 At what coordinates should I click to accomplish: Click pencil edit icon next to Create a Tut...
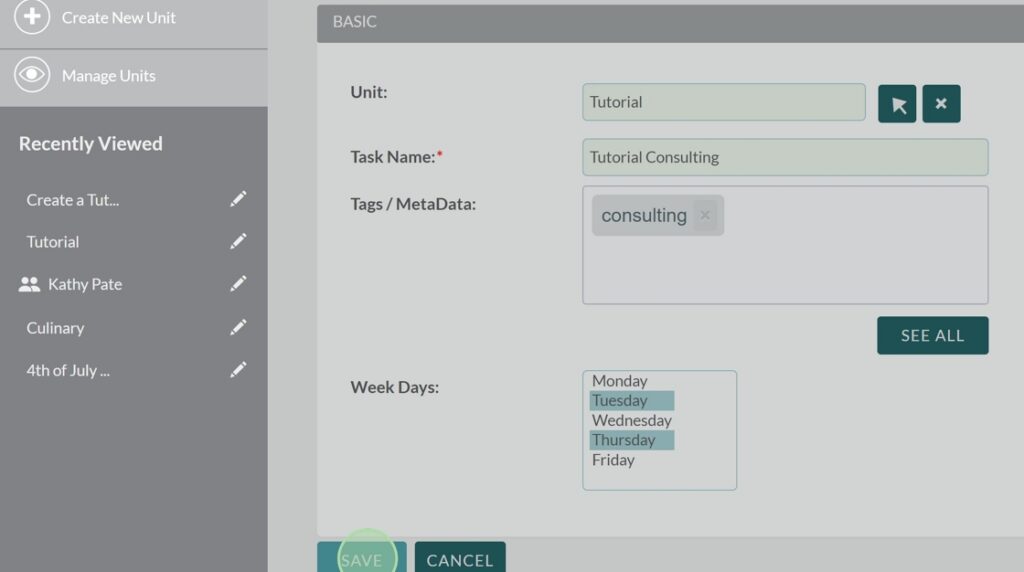pos(238,200)
